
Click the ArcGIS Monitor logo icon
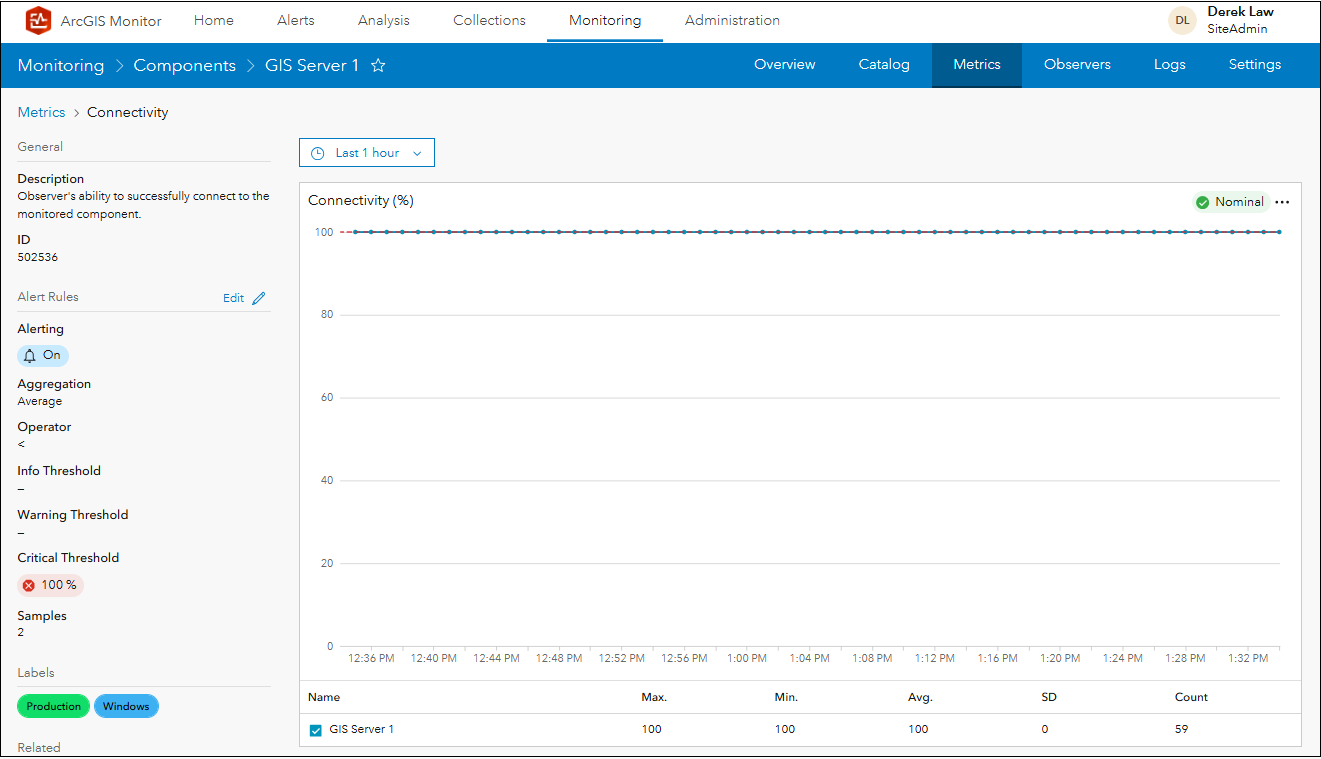pos(38,20)
